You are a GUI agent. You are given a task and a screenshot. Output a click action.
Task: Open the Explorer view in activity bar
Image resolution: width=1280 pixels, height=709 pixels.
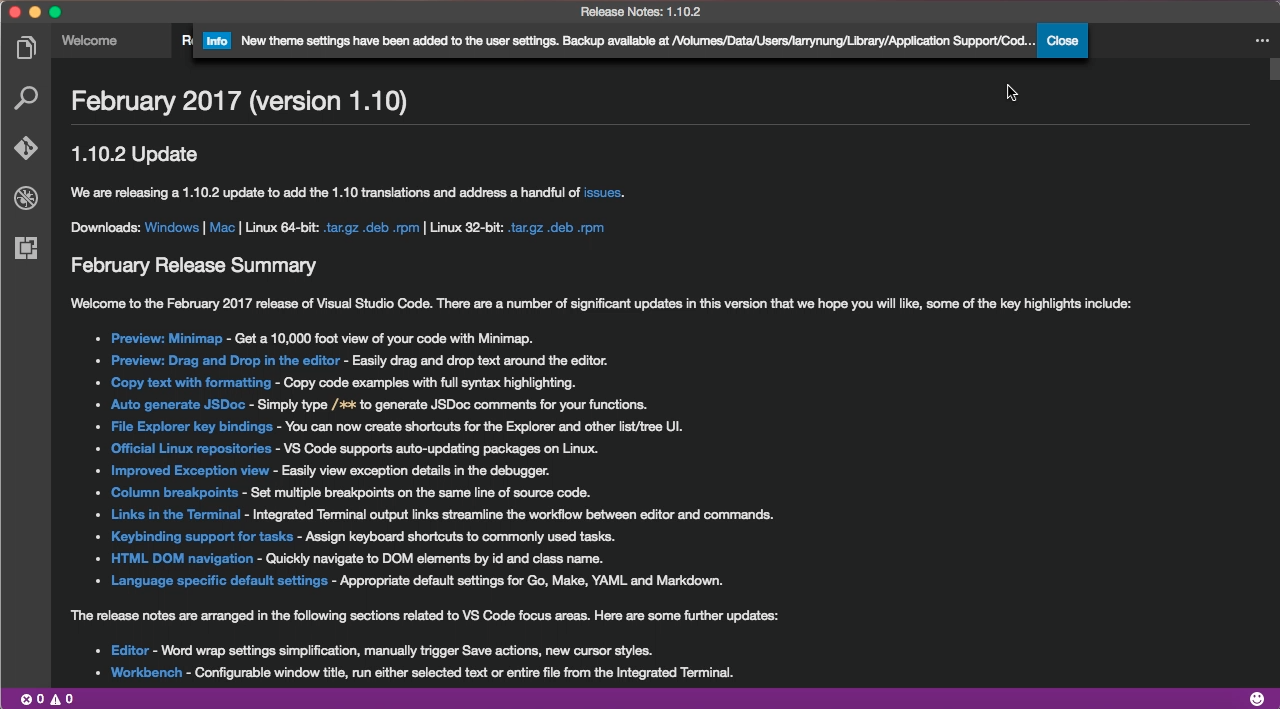(x=26, y=47)
